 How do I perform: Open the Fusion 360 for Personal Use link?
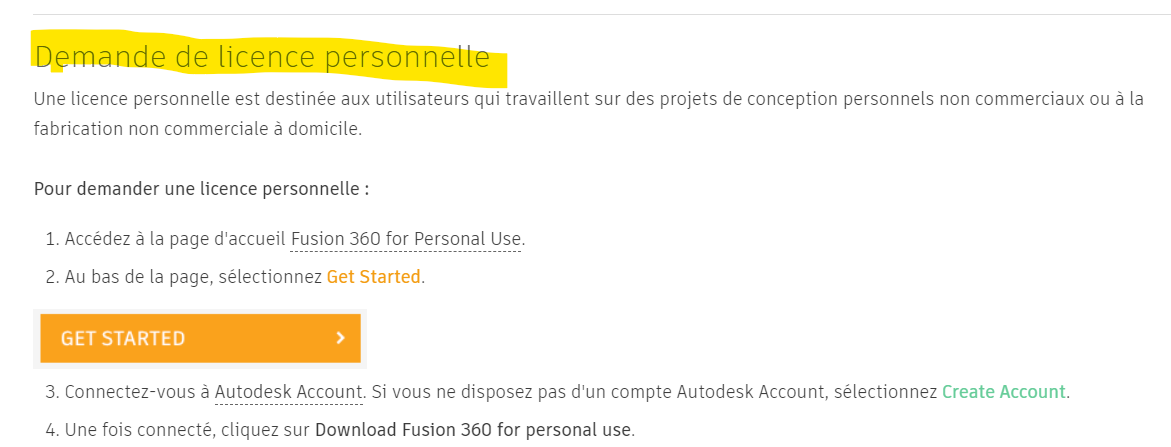click(x=406, y=239)
